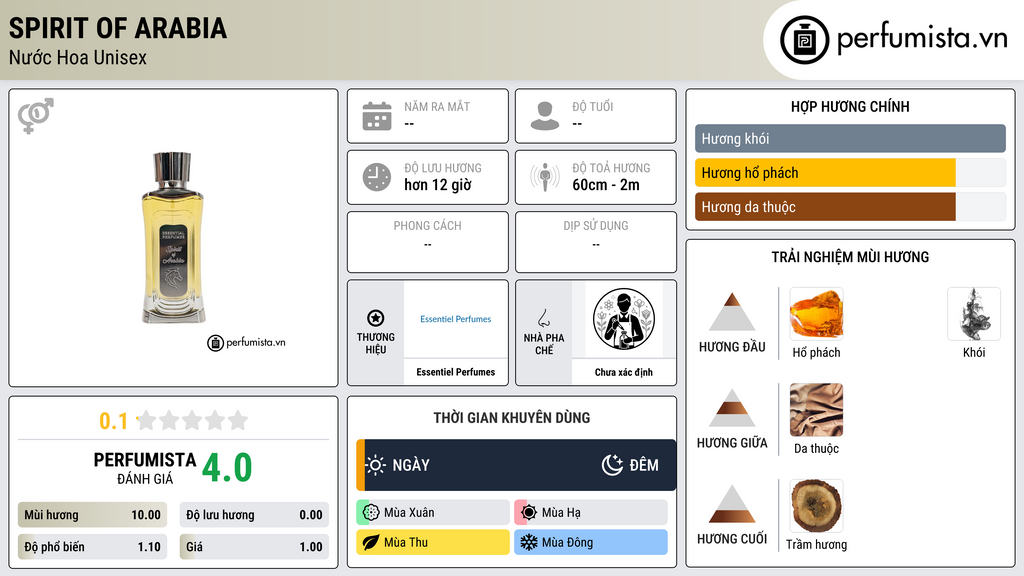Select the Da thuộc note image
The image size is (1024, 576).
[x=816, y=409]
